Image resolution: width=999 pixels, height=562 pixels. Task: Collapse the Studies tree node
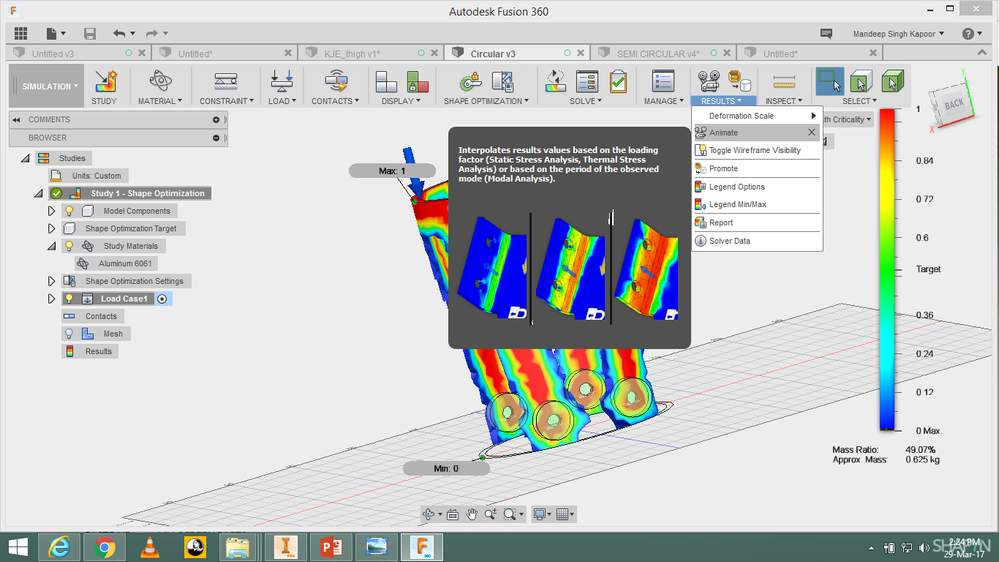click(x=25, y=158)
